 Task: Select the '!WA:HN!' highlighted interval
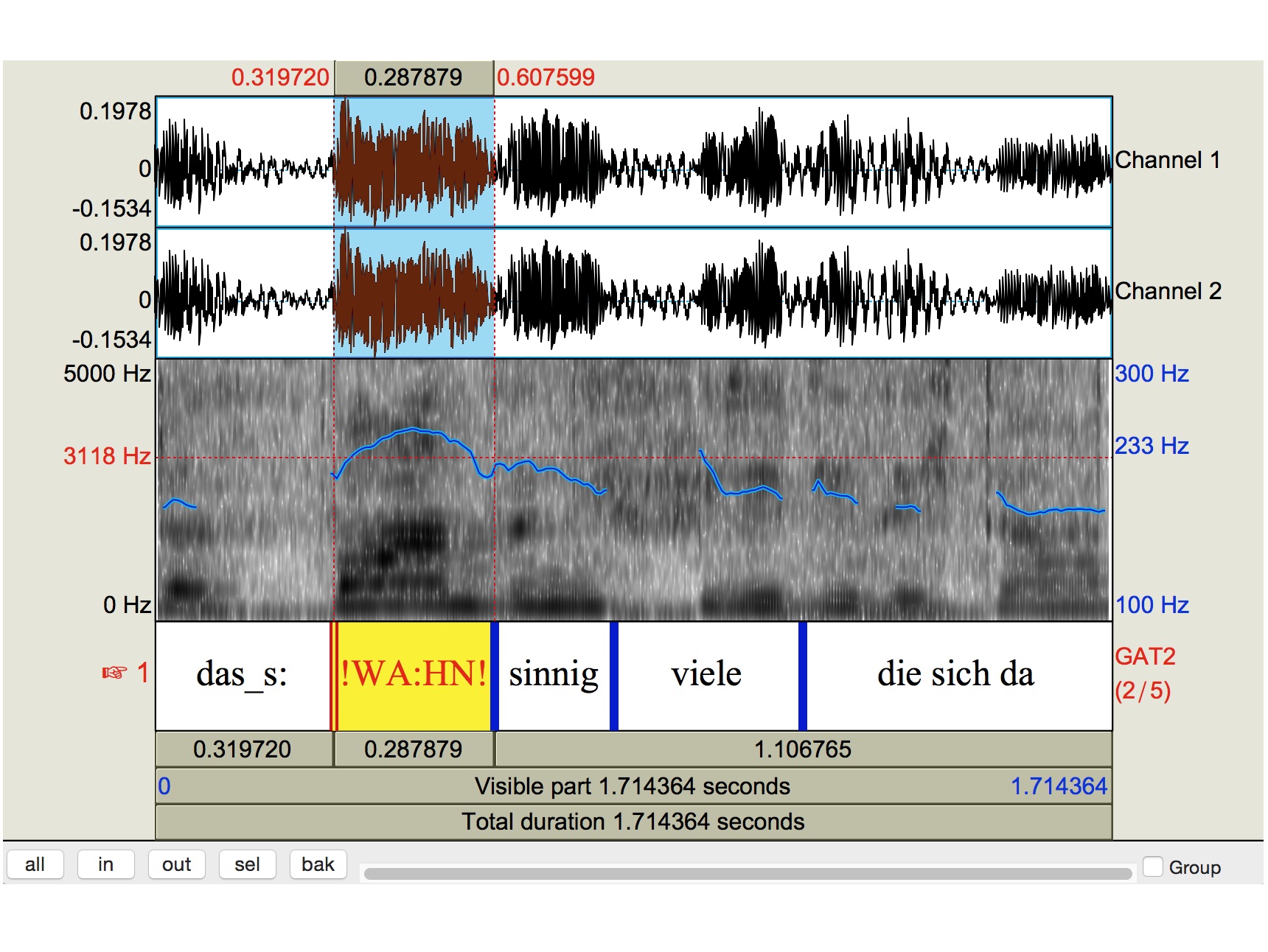414,675
